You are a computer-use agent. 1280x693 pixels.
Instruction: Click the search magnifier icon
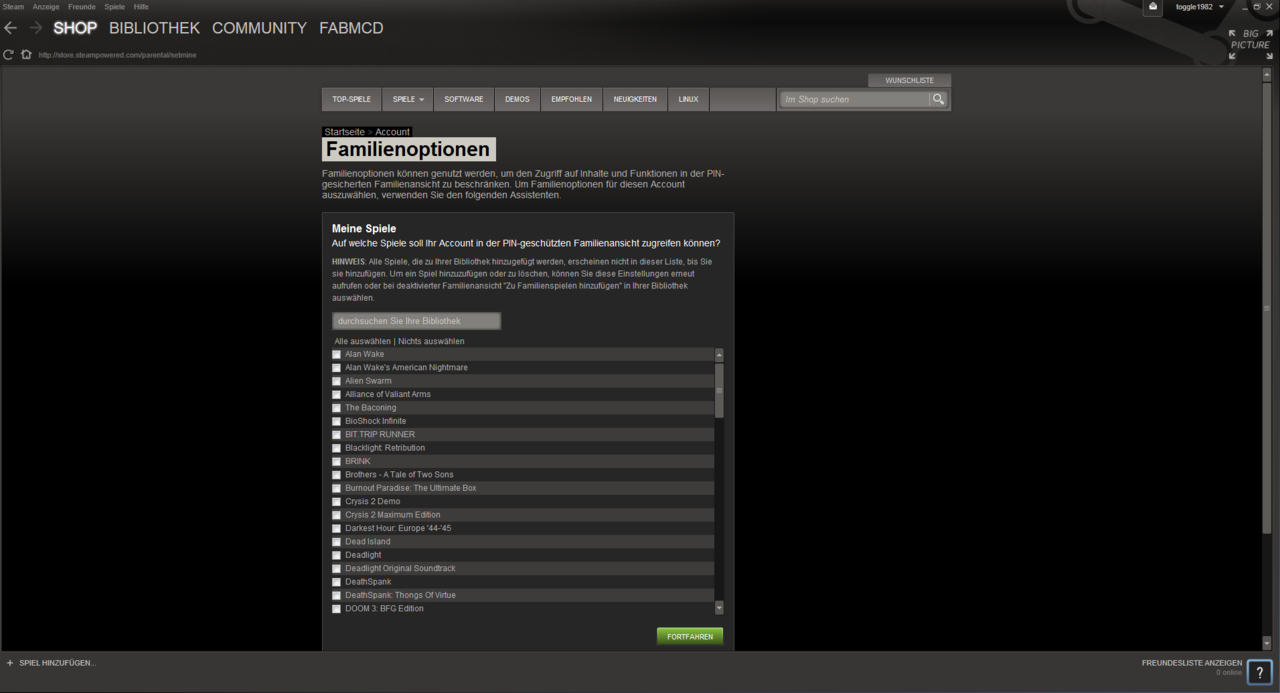tap(938, 99)
